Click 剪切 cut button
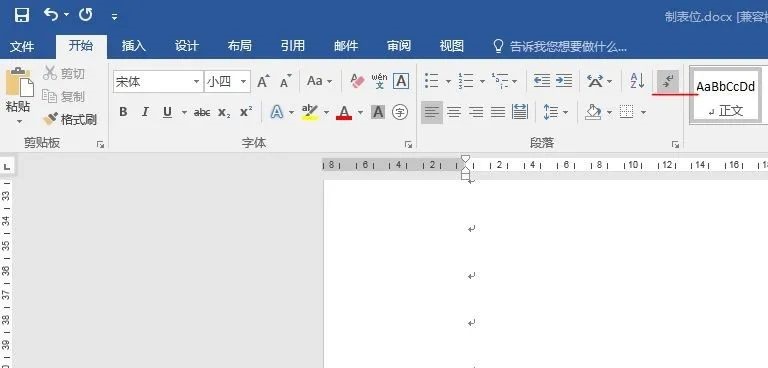This screenshot has height=368, width=768. tap(64, 74)
